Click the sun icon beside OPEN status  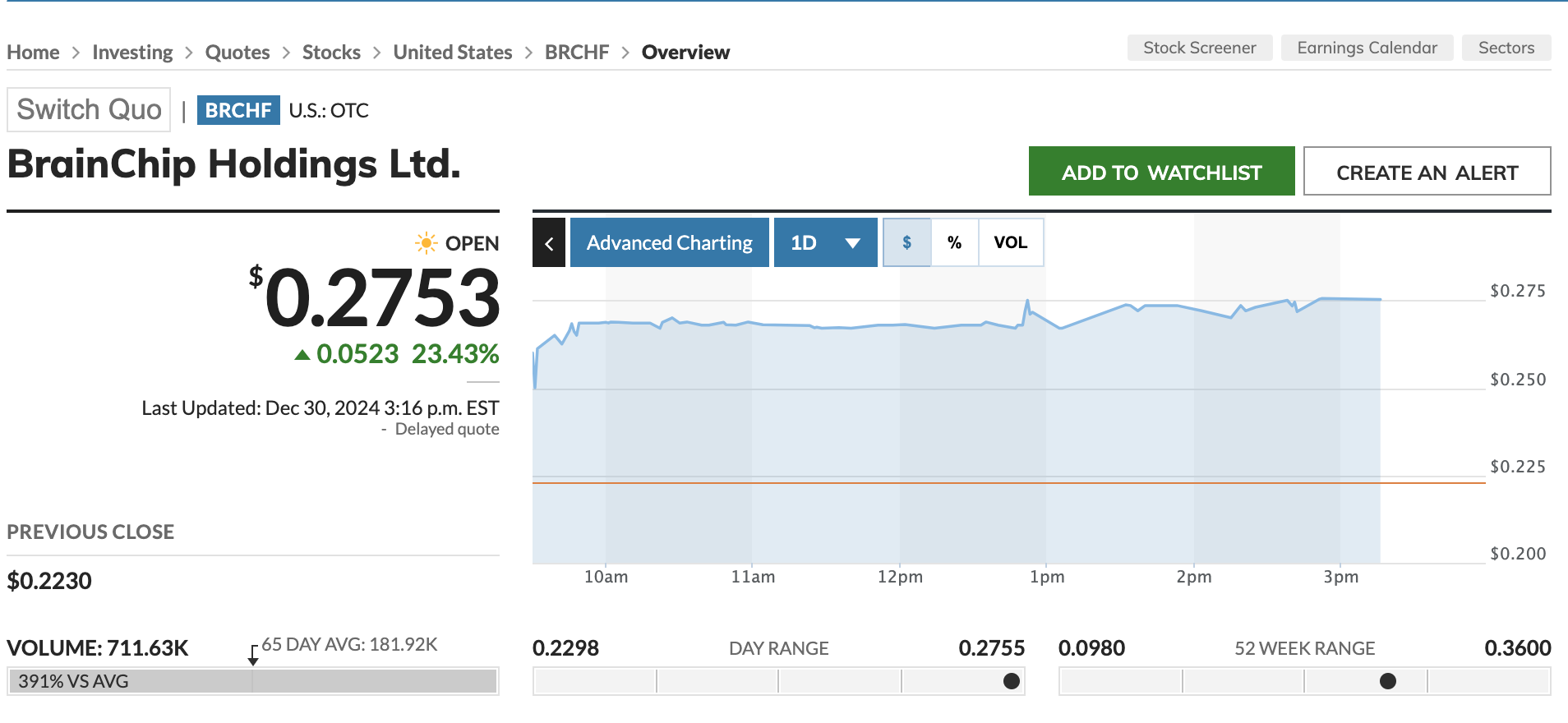[426, 243]
